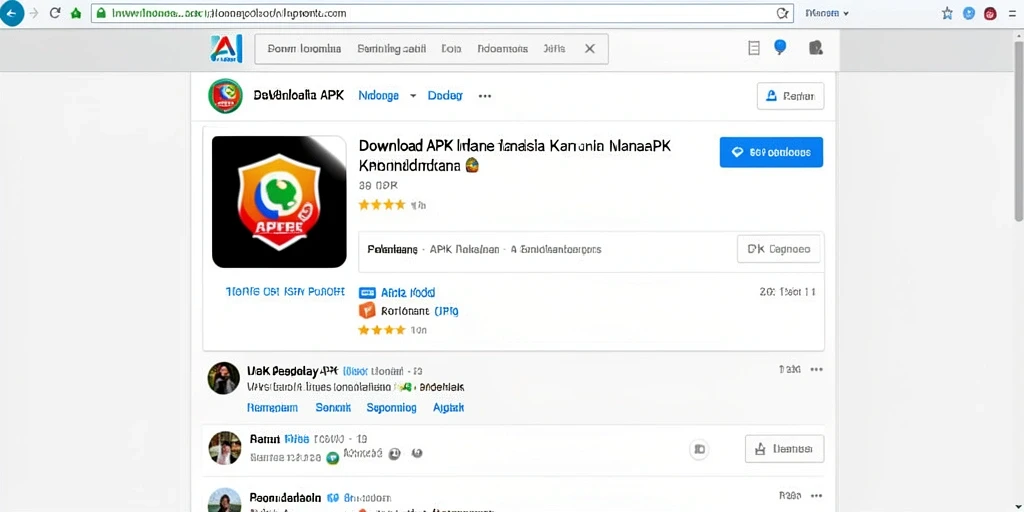Image resolution: width=1024 pixels, height=512 pixels.
Task: Open the three-dot menu on the bottom comment
Action: click(x=816, y=496)
